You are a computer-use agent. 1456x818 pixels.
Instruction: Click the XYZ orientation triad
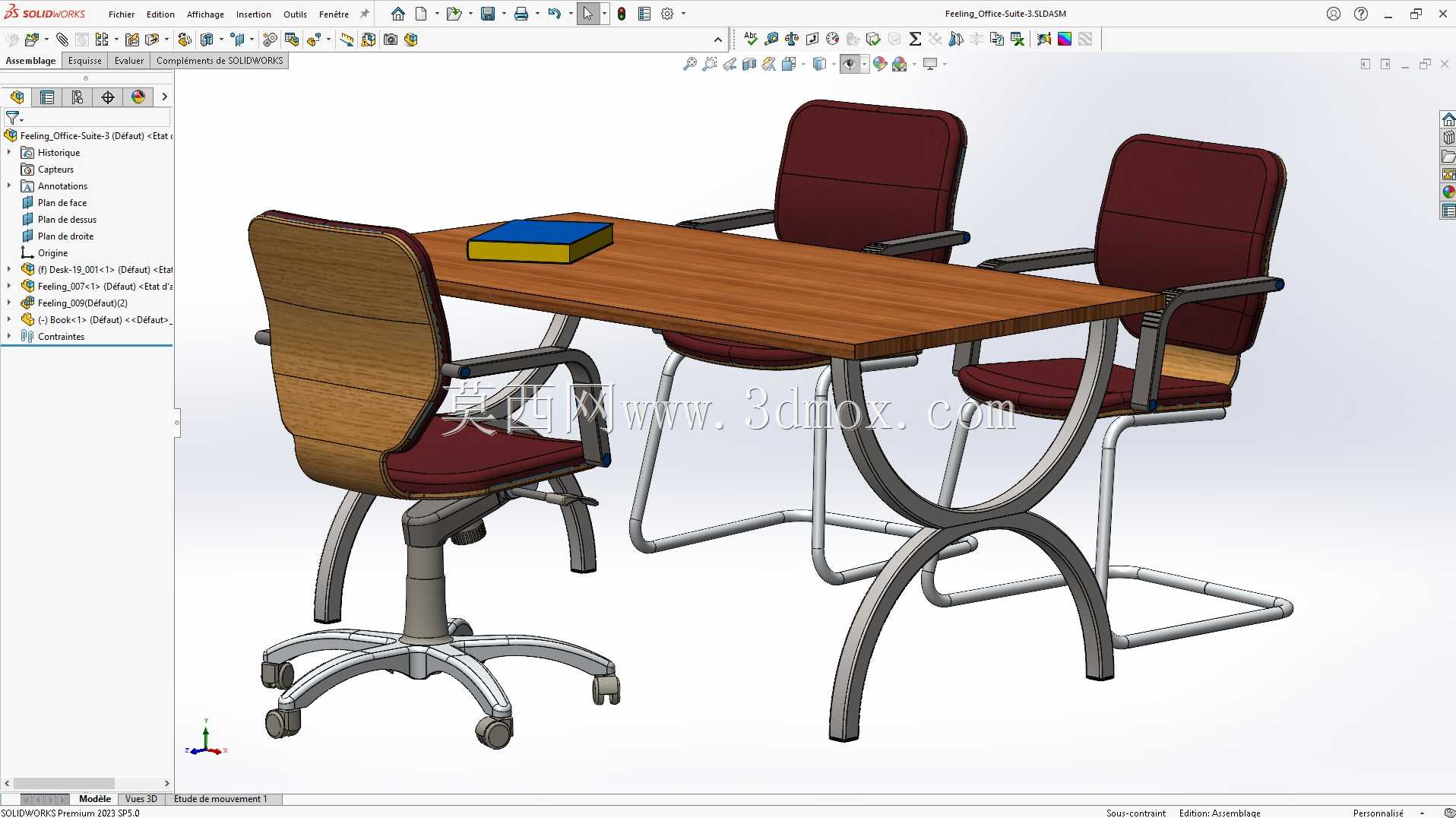coord(205,737)
